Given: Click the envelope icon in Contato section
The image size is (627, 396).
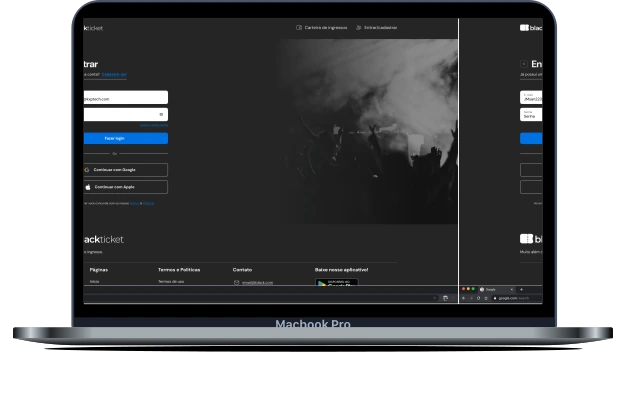Looking at the screenshot, I should pyautogui.click(x=237, y=282).
